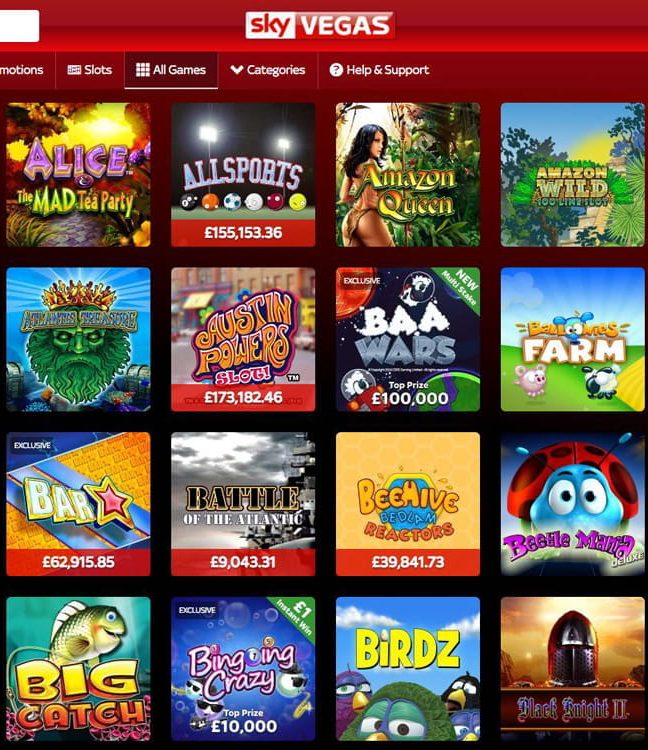648x750 pixels.
Task: Open the Amazon Wild slot tile
Action: pyautogui.click(x=572, y=175)
